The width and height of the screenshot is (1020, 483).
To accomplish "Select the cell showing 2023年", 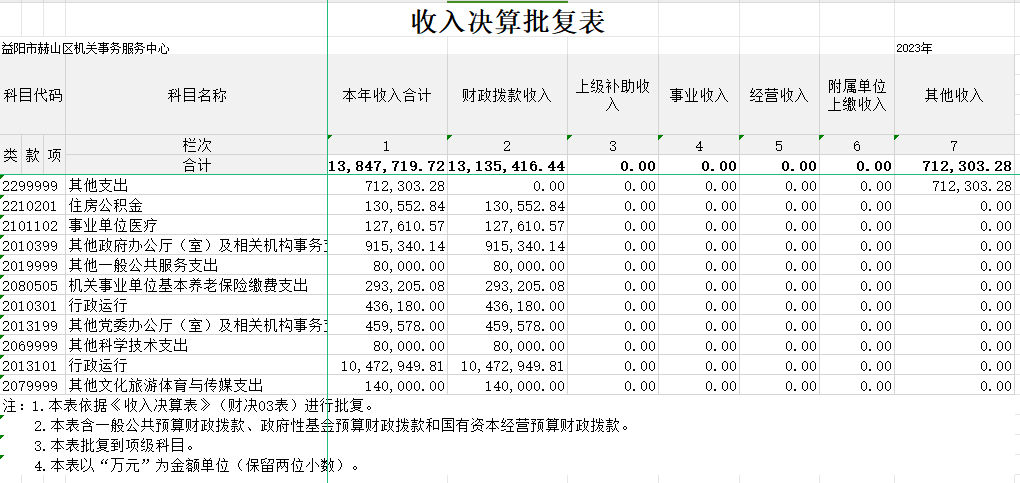I will pos(914,48).
